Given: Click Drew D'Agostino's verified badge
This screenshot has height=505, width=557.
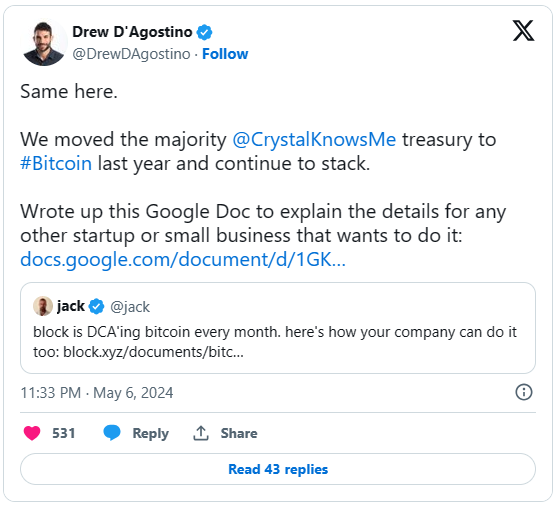Looking at the screenshot, I should click(x=204, y=32).
